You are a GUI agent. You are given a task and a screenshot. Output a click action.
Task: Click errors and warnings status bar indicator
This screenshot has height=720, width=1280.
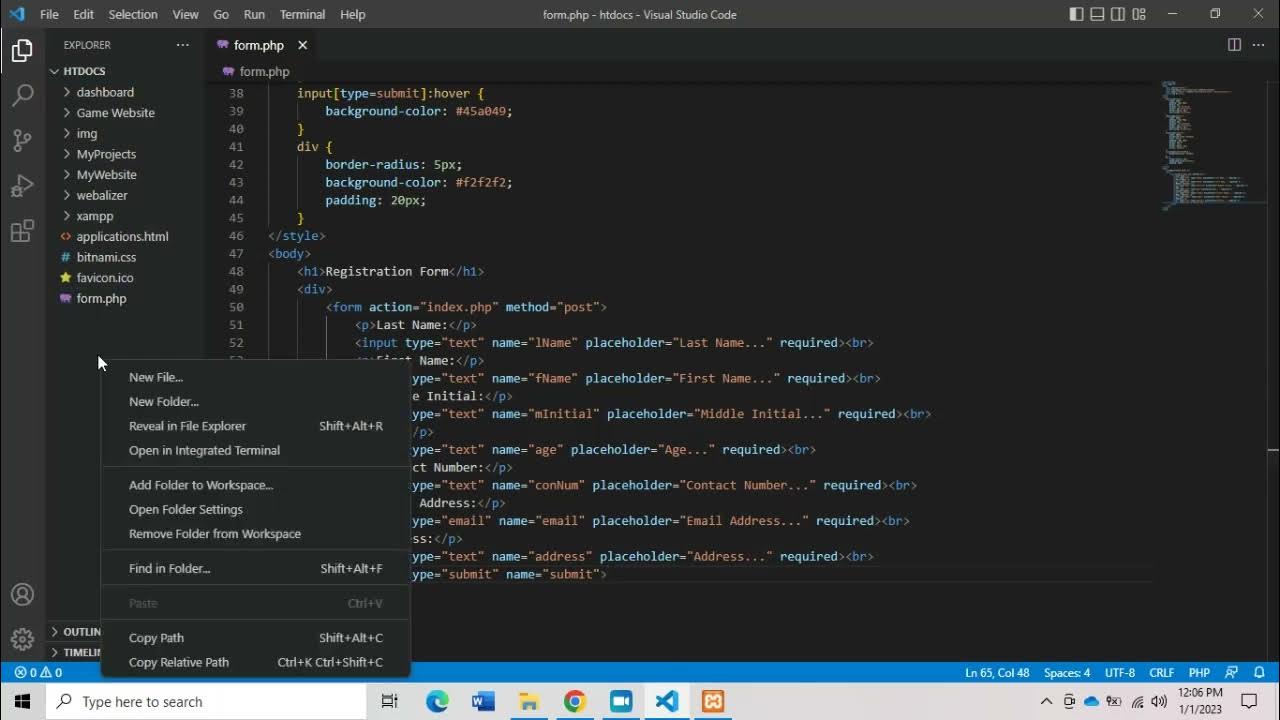pyautogui.click(x=37, y=673)
